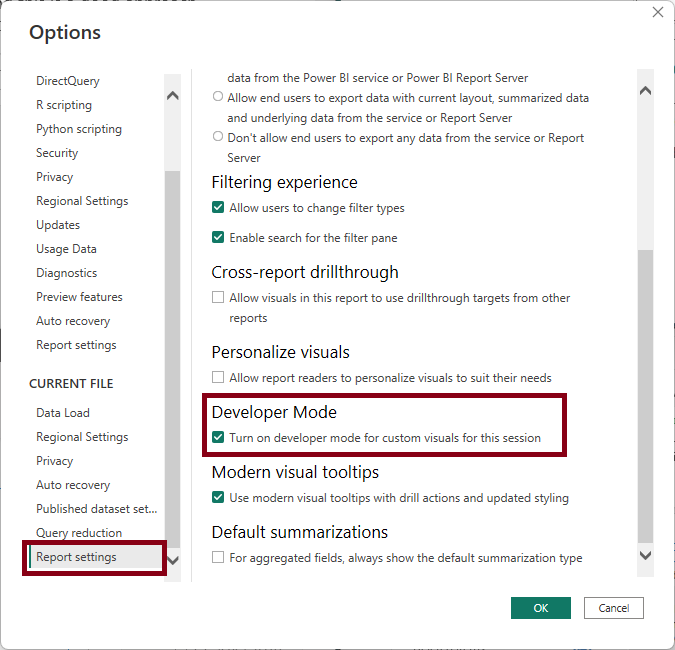Check always show default summarization type
675x650 pixels.
point(218,557)
